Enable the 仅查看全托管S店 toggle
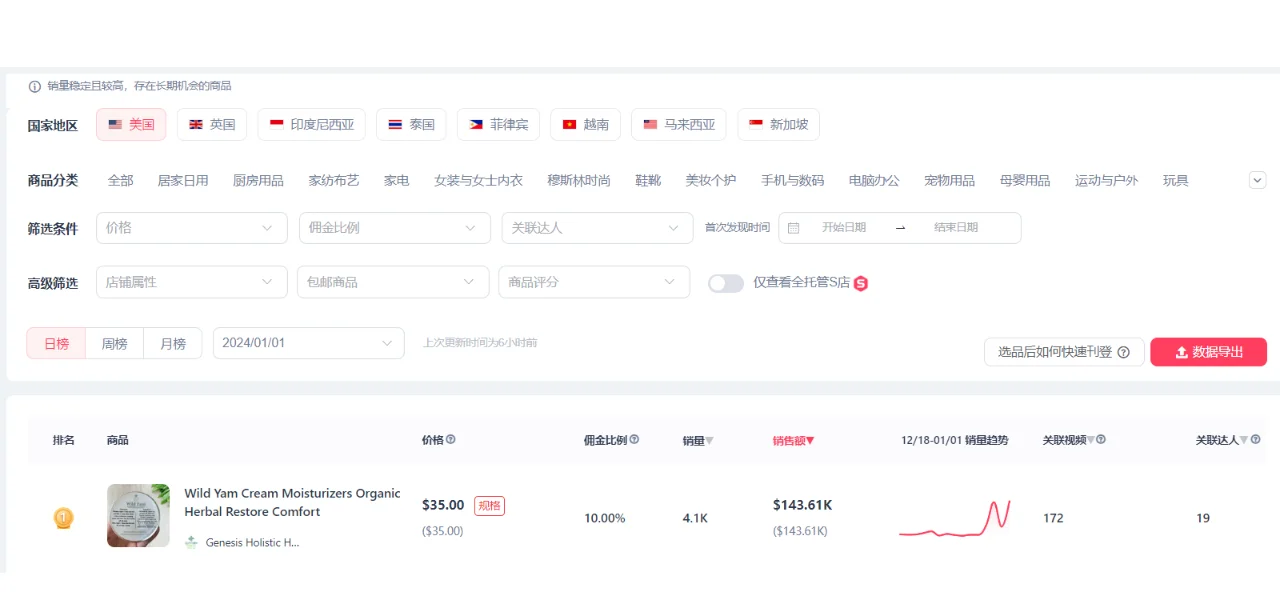1280x610 pixels. [726, 283]
